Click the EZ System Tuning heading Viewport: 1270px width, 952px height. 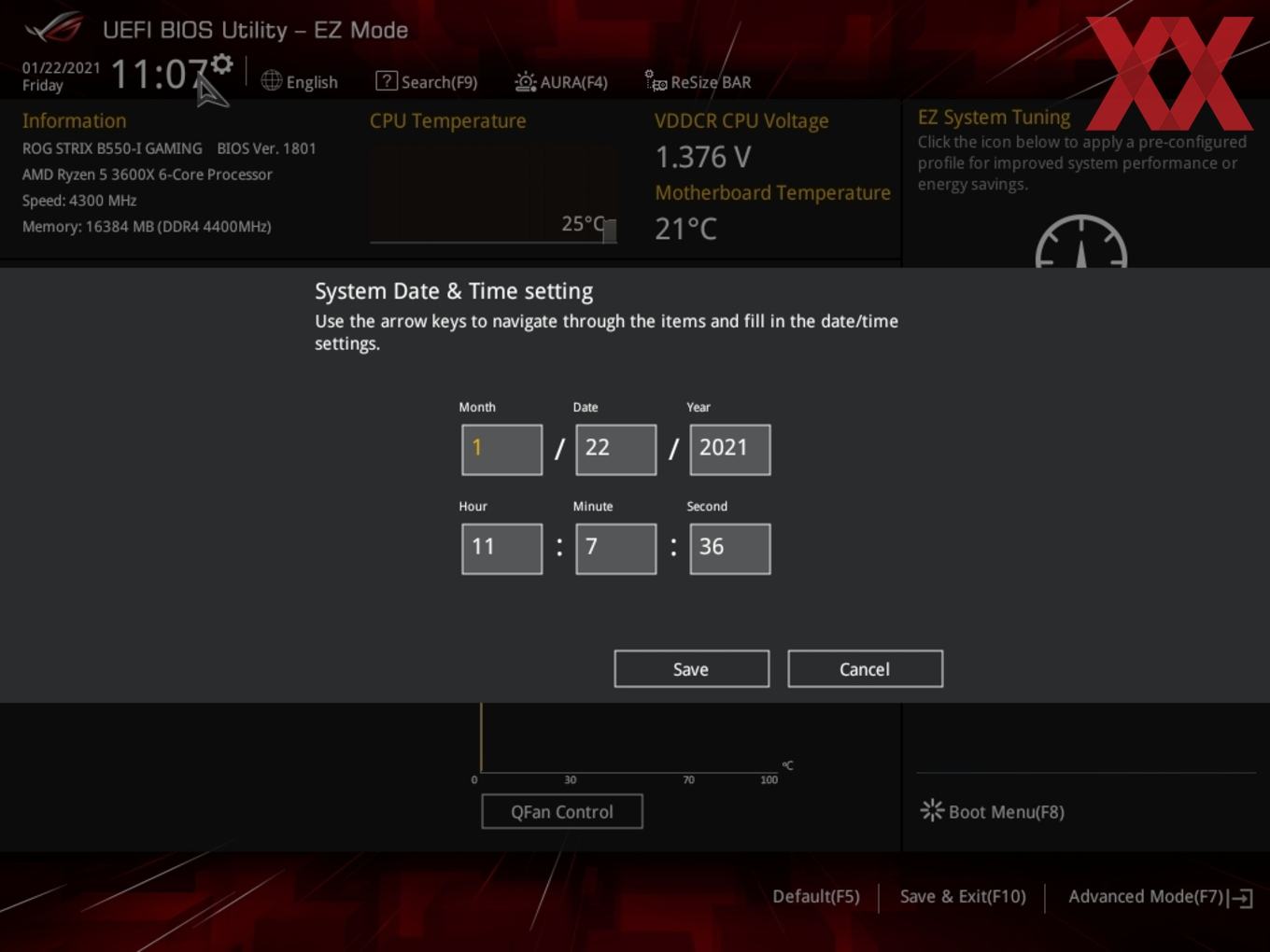click(x=995, y=118)
